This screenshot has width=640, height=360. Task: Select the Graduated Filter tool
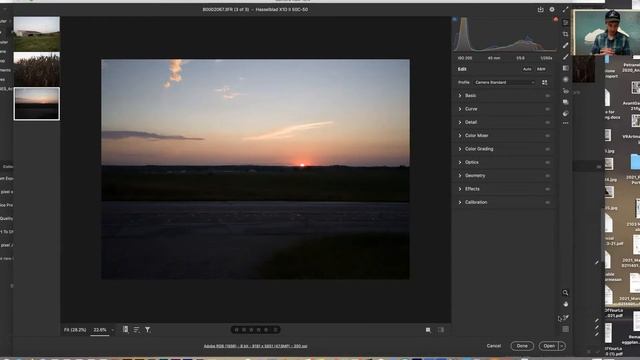(x=565, y=68)
